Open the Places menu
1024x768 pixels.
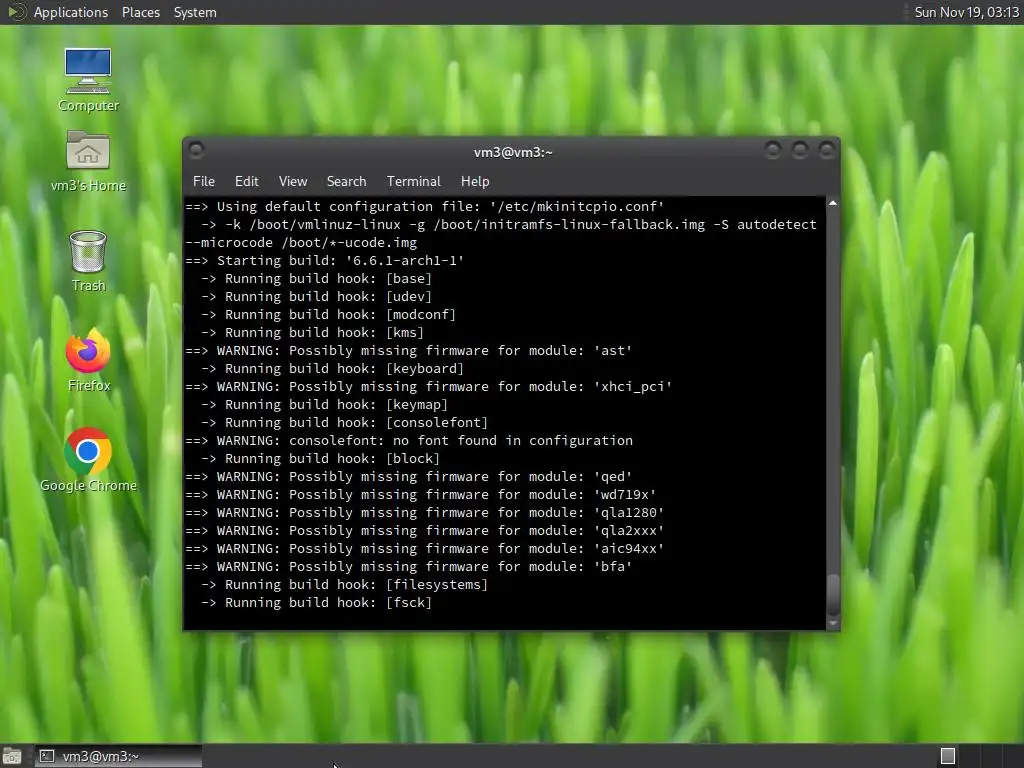(x=140, y=12)
